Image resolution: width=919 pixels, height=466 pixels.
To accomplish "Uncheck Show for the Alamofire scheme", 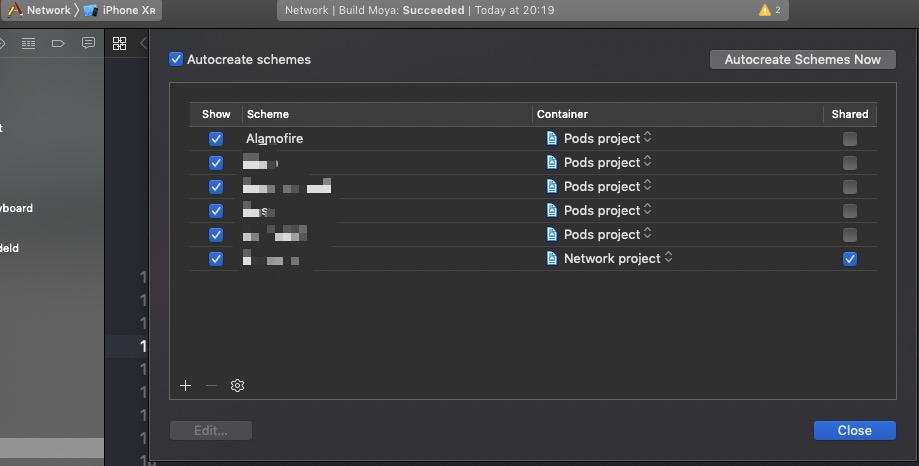I will point(216,139).
